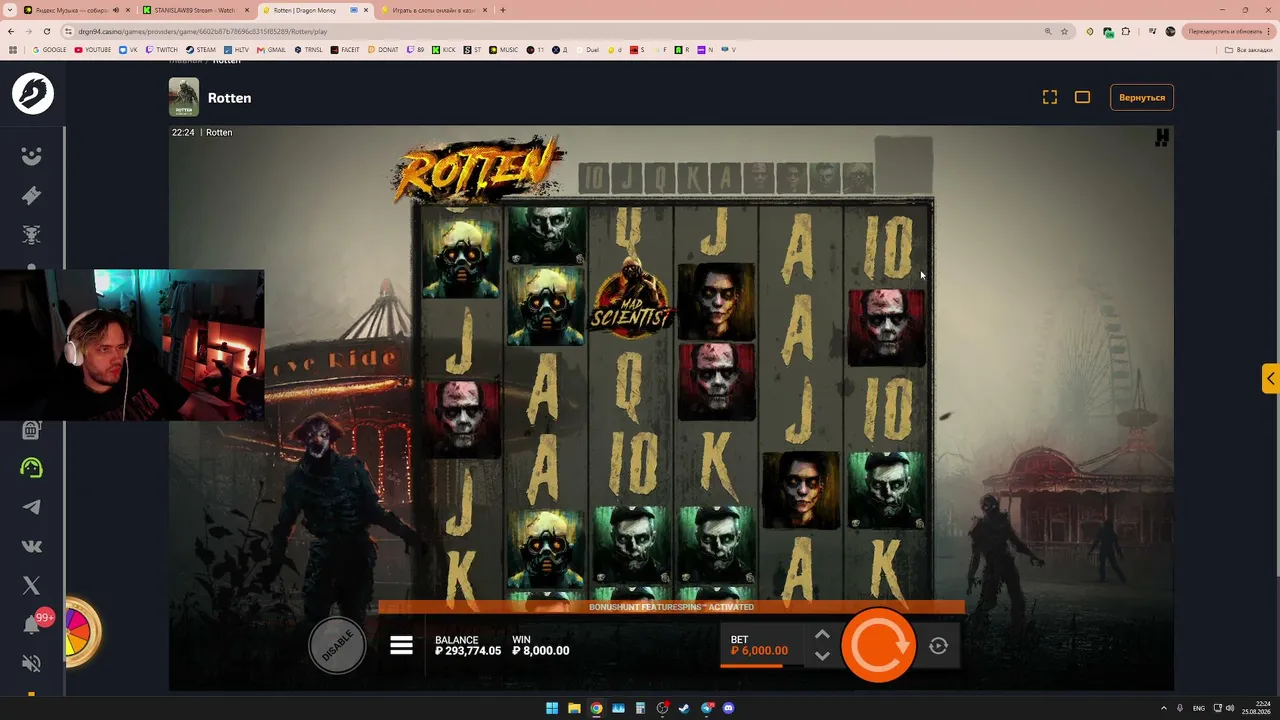Open Steam from the taskbar

pyautogui.click(x=684, y=708)
